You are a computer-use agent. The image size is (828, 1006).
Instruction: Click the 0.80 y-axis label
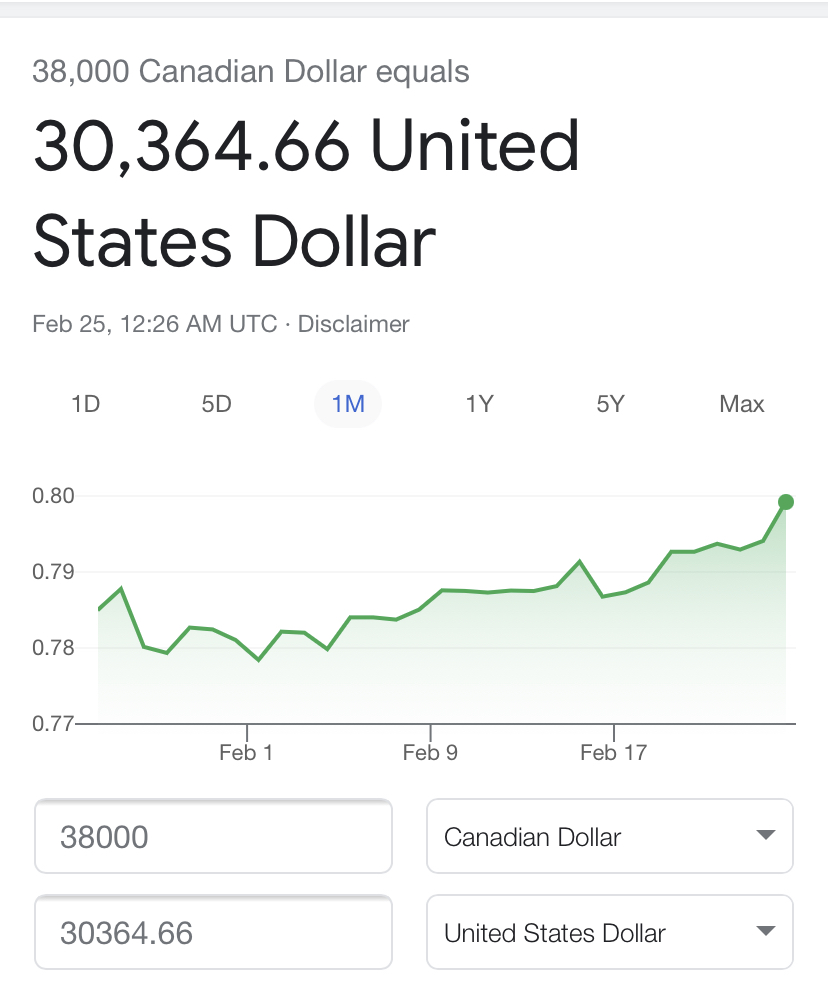52,496
